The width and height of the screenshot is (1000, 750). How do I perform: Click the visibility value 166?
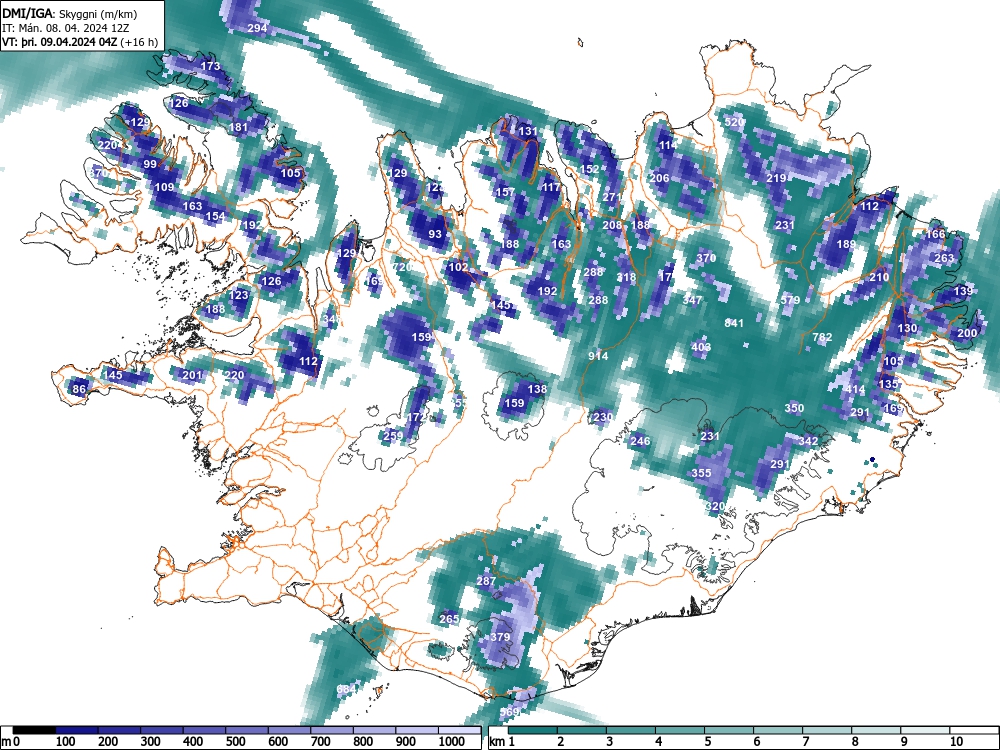tap(936, 234)
